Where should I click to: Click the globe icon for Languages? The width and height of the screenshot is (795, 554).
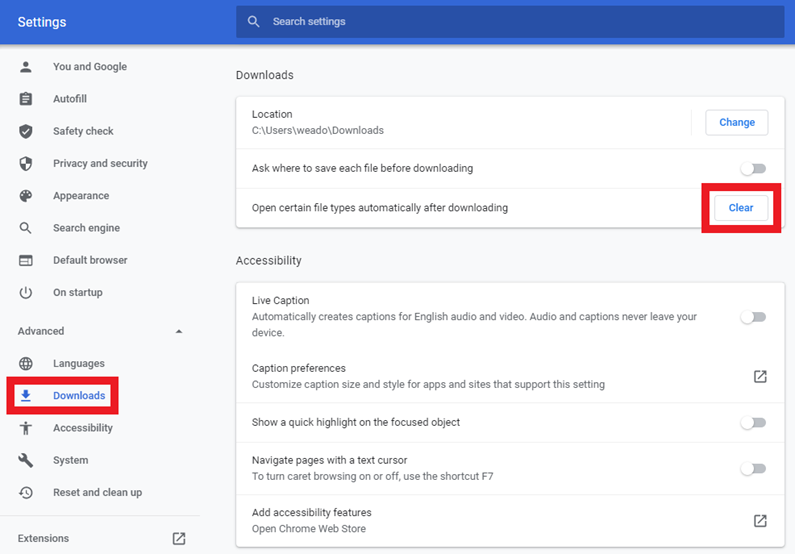[26, 363]
